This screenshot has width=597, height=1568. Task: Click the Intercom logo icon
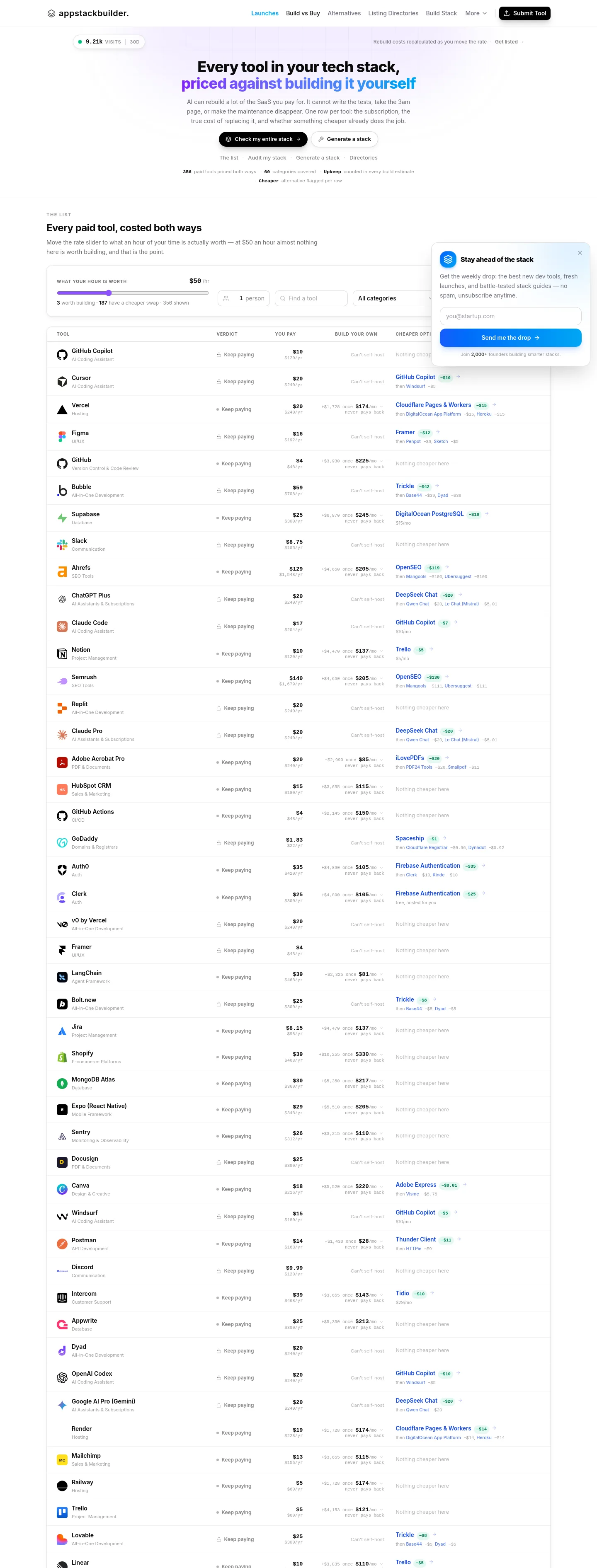pos(62,1298)
